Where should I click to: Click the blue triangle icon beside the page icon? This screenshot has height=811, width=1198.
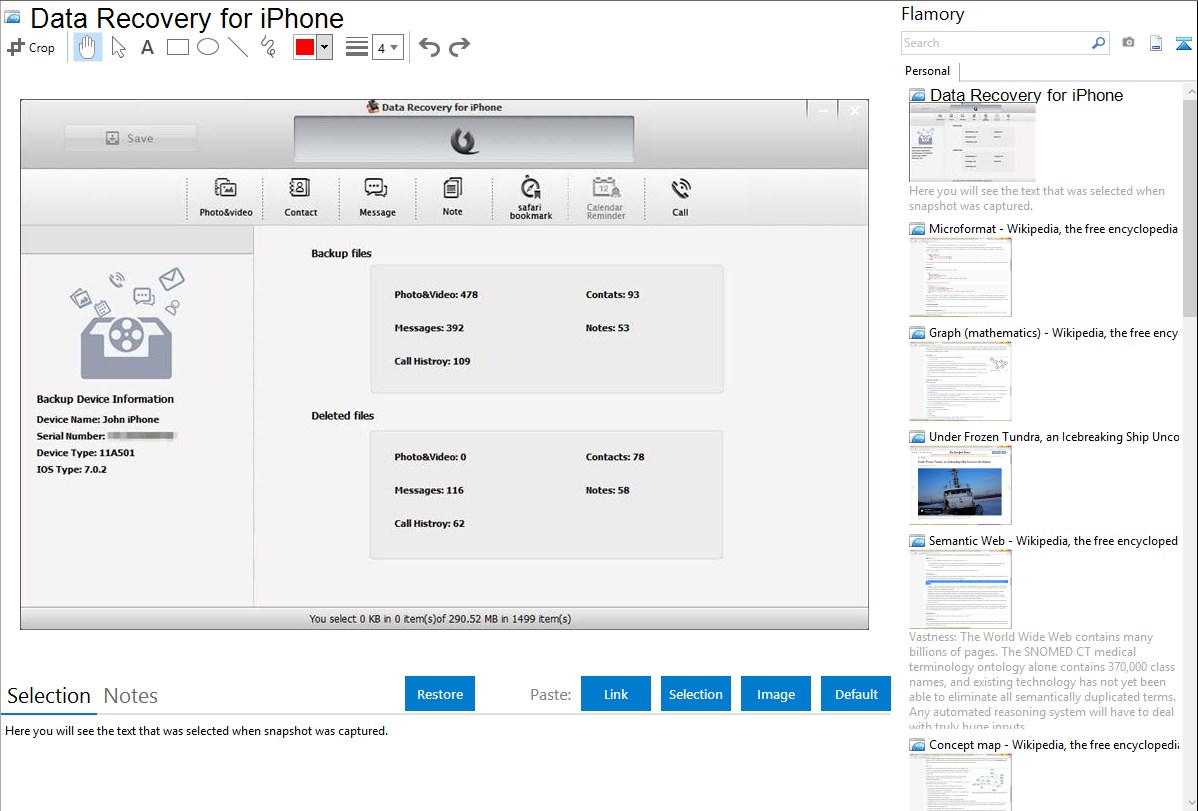tap(1183, 43)
